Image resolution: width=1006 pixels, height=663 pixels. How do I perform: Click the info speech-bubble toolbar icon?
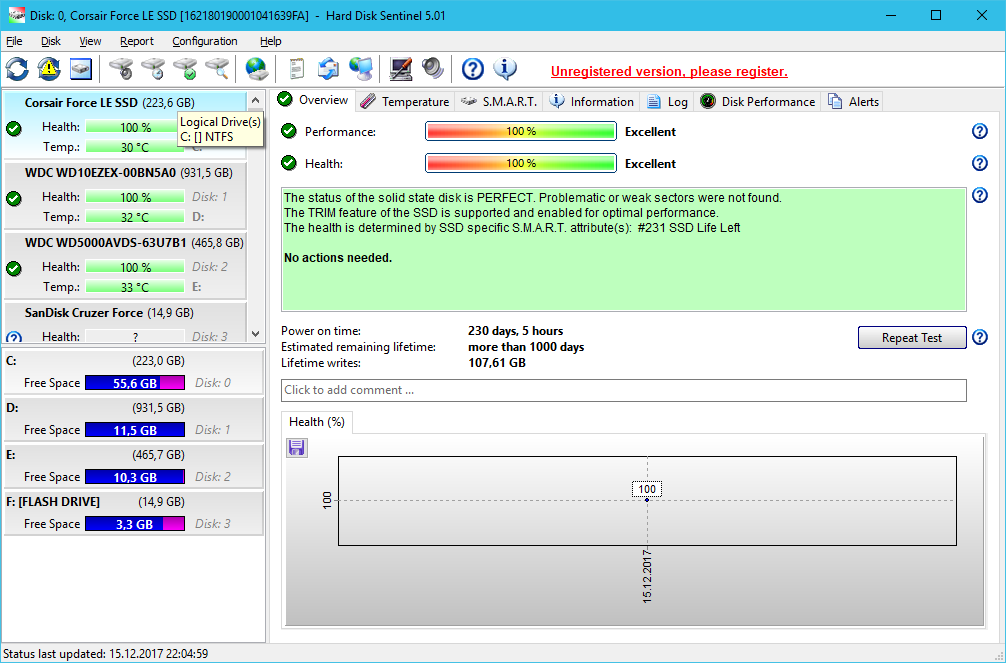point(505,69)
